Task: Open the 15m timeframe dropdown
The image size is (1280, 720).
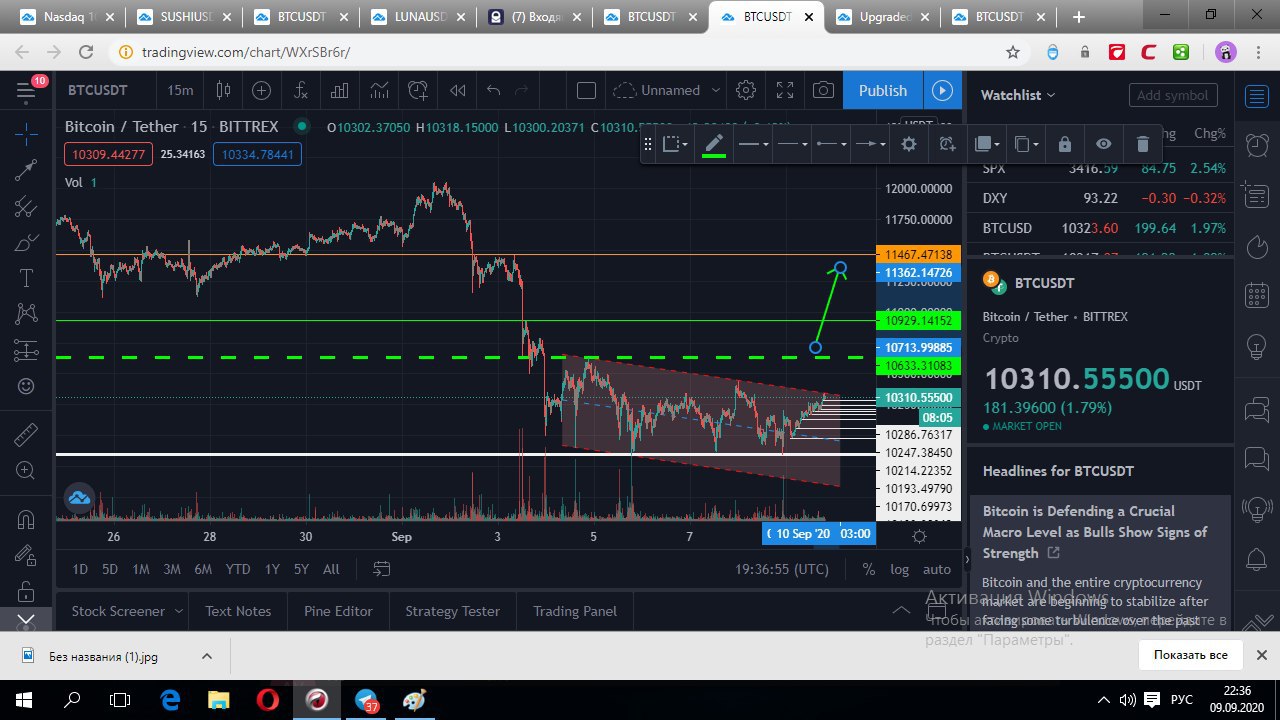Action: pyautogui.click(x=180, y=91)
